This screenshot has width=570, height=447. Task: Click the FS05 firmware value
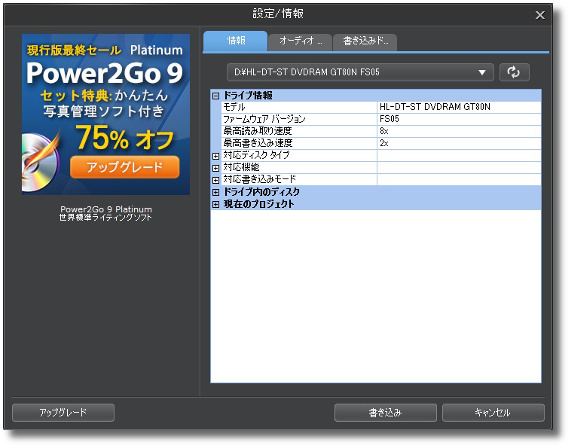389,119
